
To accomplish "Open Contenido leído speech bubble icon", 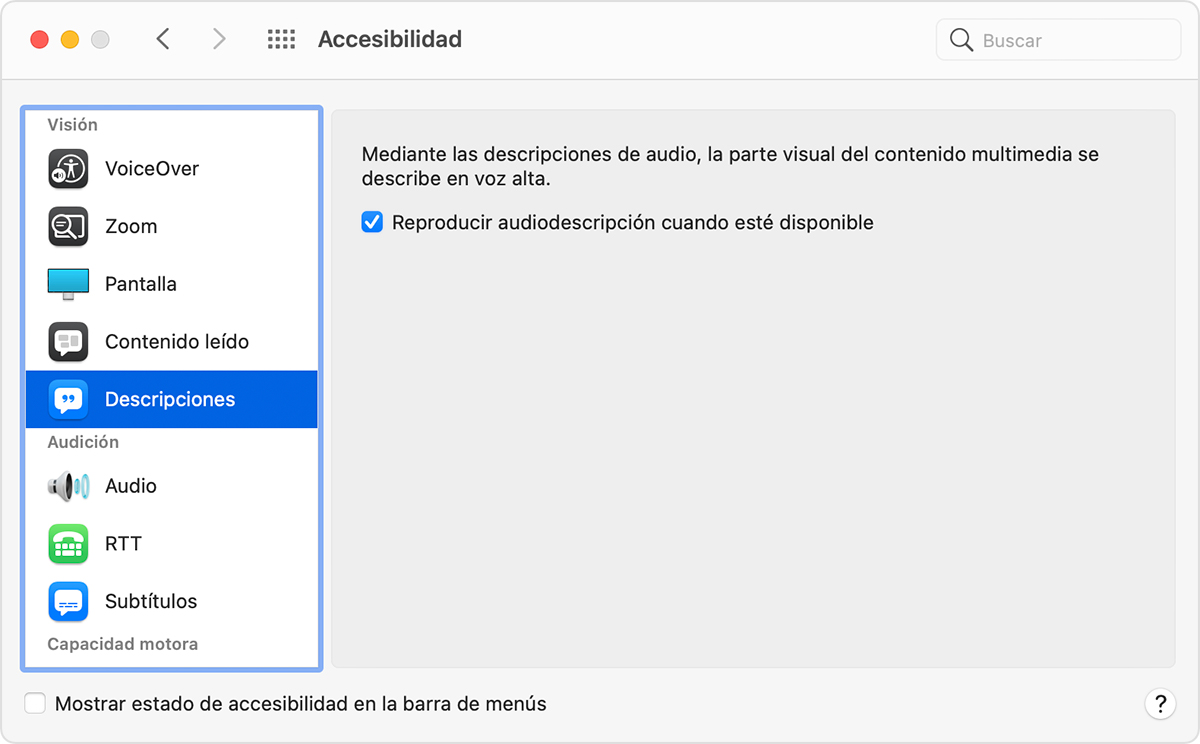I will click(x=68, y=341).
